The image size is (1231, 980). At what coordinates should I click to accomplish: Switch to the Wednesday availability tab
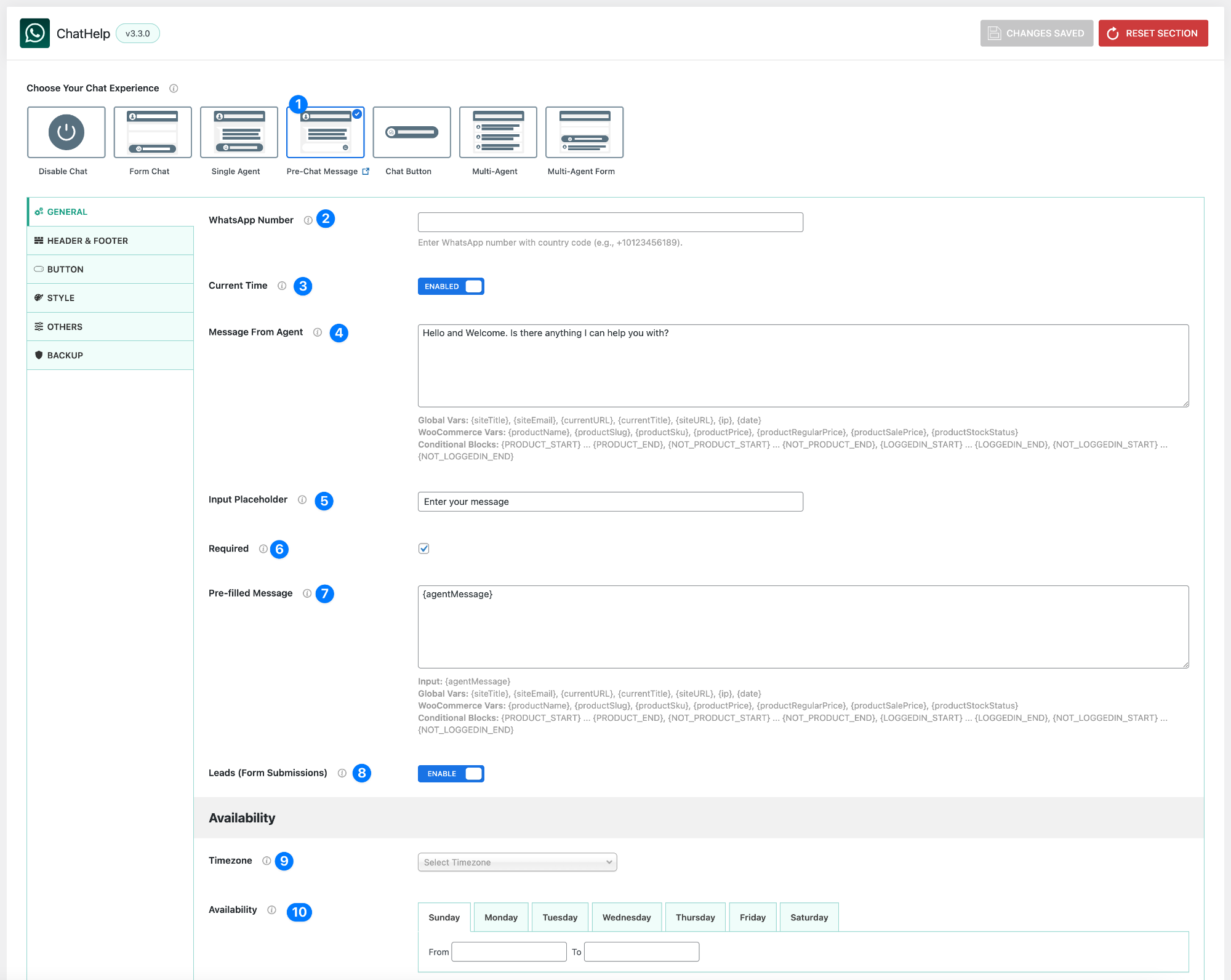pyautogui.click(x=626, y=917)
